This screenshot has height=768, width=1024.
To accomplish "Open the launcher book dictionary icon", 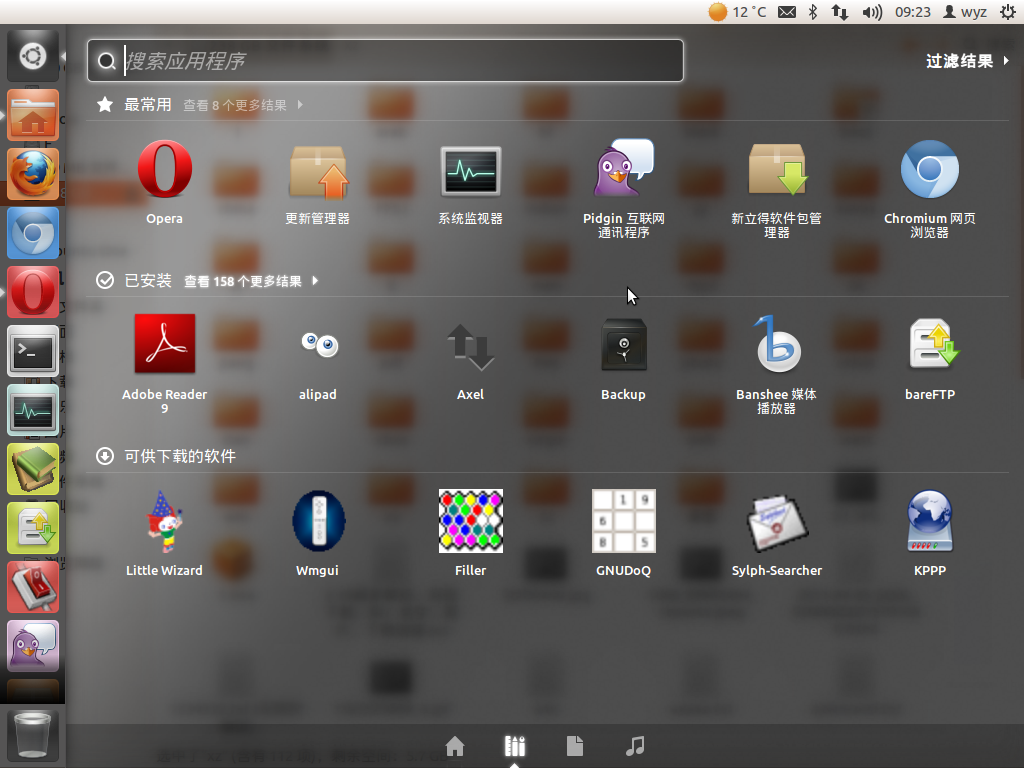I will (x=33, y=469).
